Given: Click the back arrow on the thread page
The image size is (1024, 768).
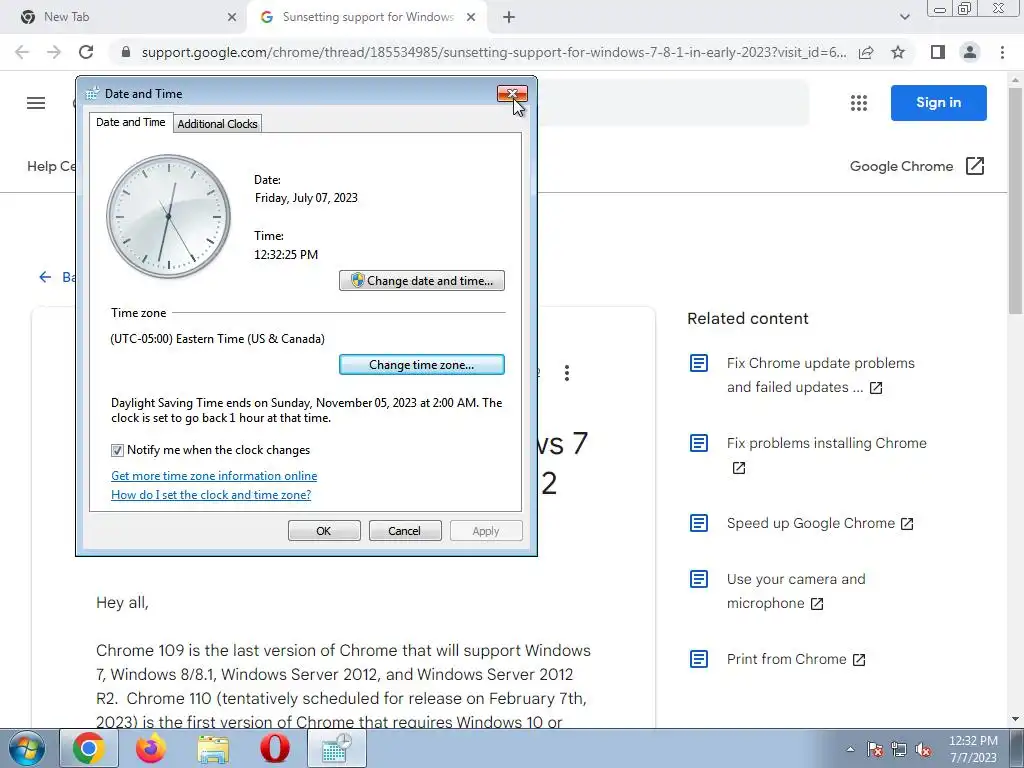Looking at the screenshot, I should click(45, 277).
